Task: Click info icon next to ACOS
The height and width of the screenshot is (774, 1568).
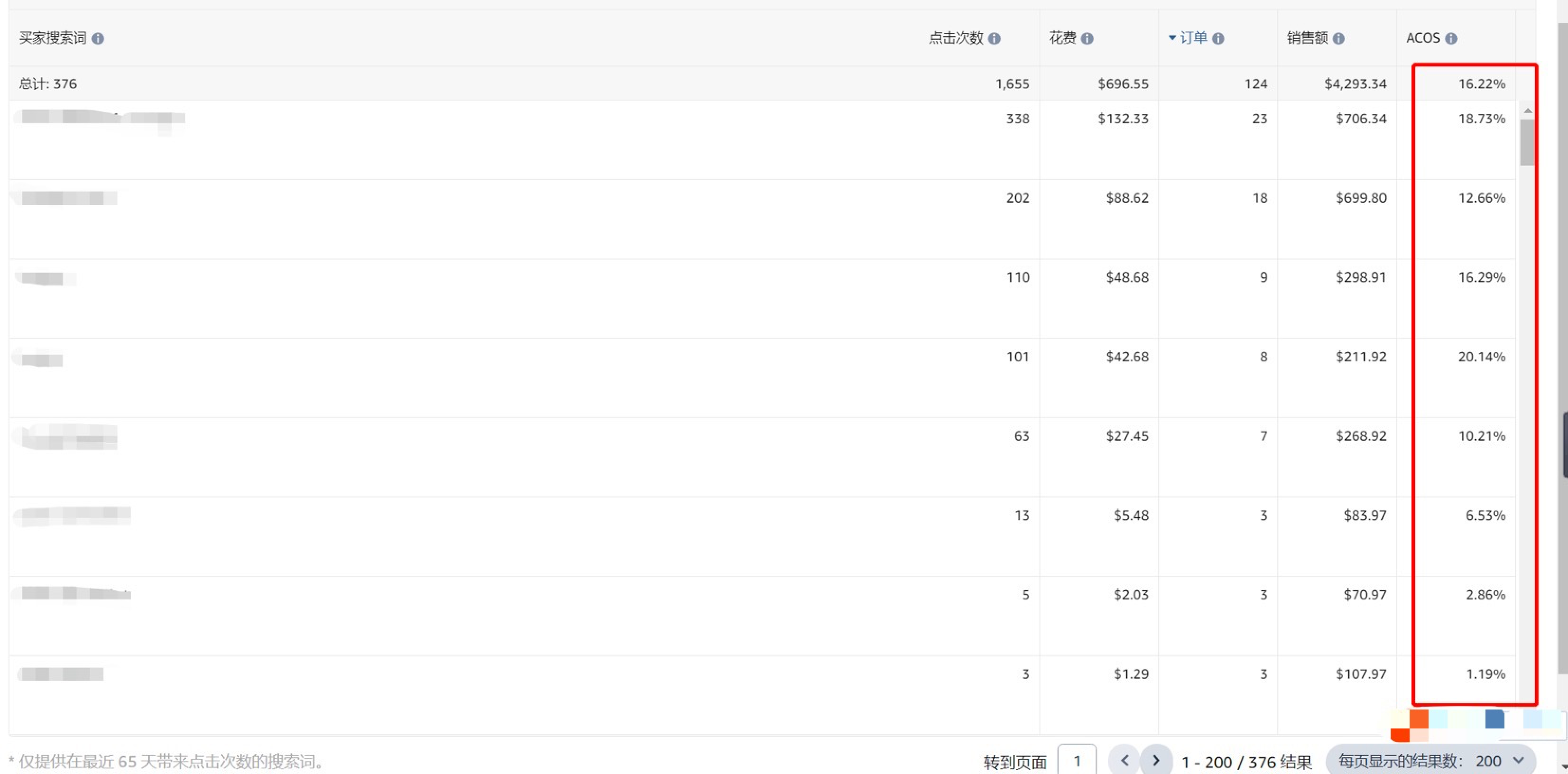Action: tap(1451, 39)
